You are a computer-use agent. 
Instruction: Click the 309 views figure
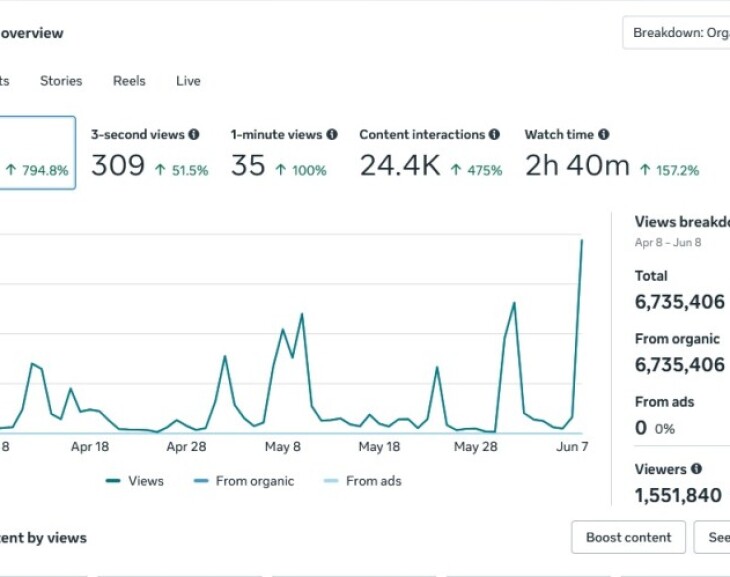[x=118, y=166]
